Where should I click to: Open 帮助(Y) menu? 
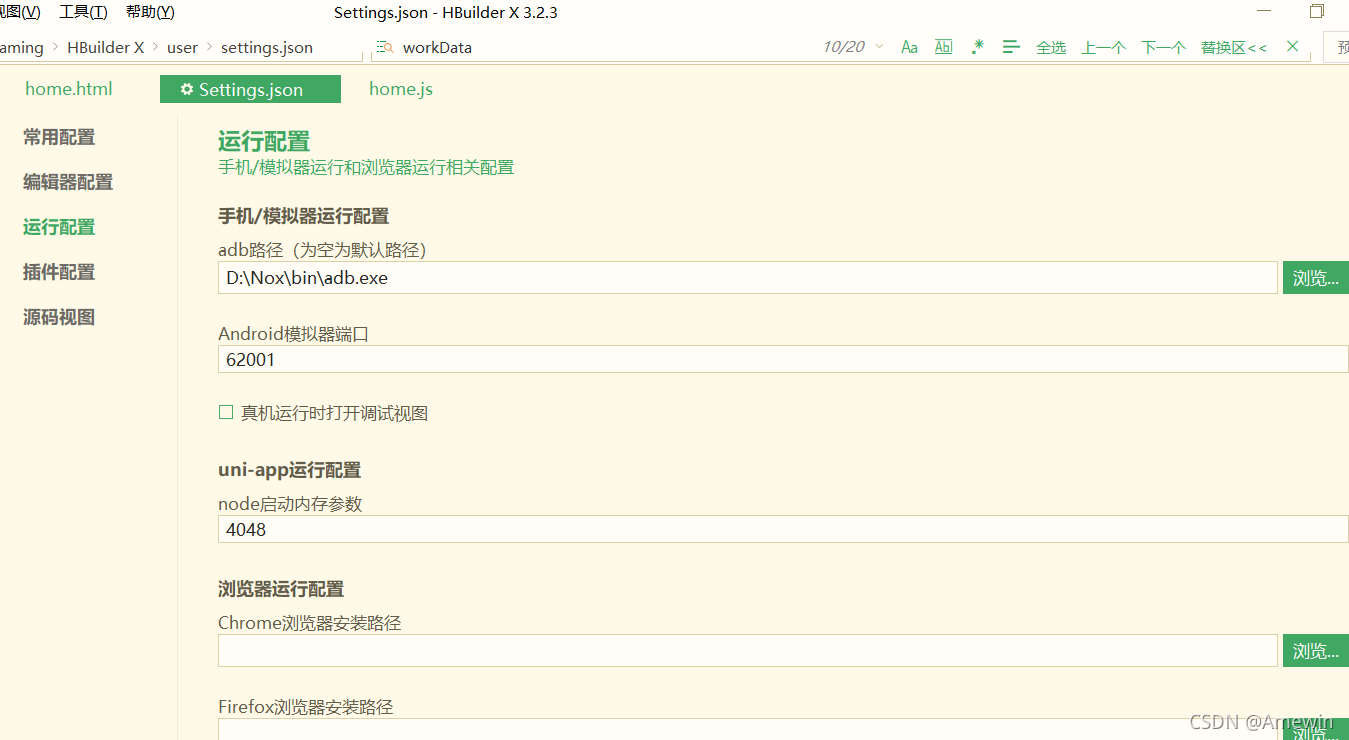coord(150,12)
